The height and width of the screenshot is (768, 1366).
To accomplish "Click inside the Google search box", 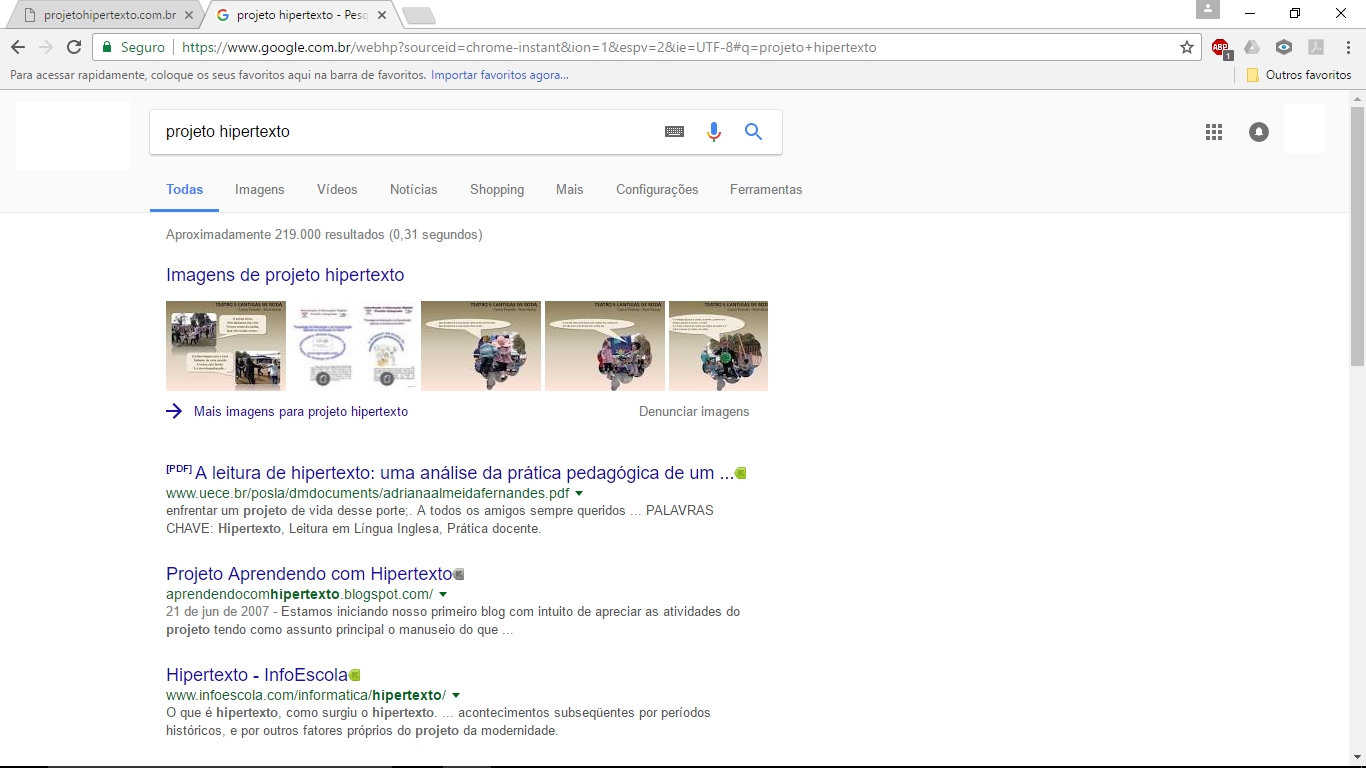I will pyautogui.click(x=400, y=132).
